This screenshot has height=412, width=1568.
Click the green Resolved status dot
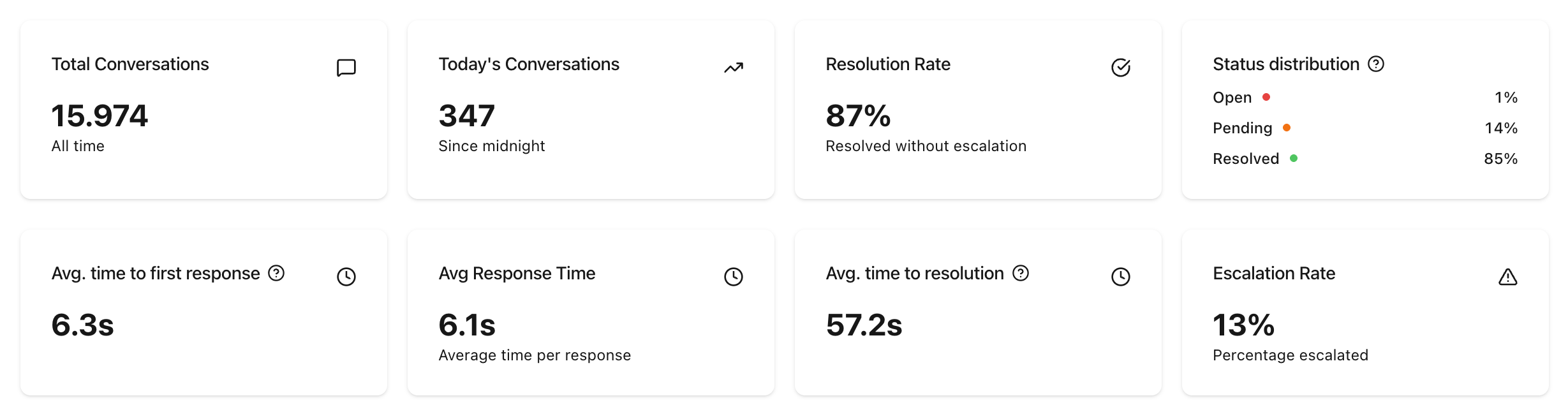click(1294, 159)
